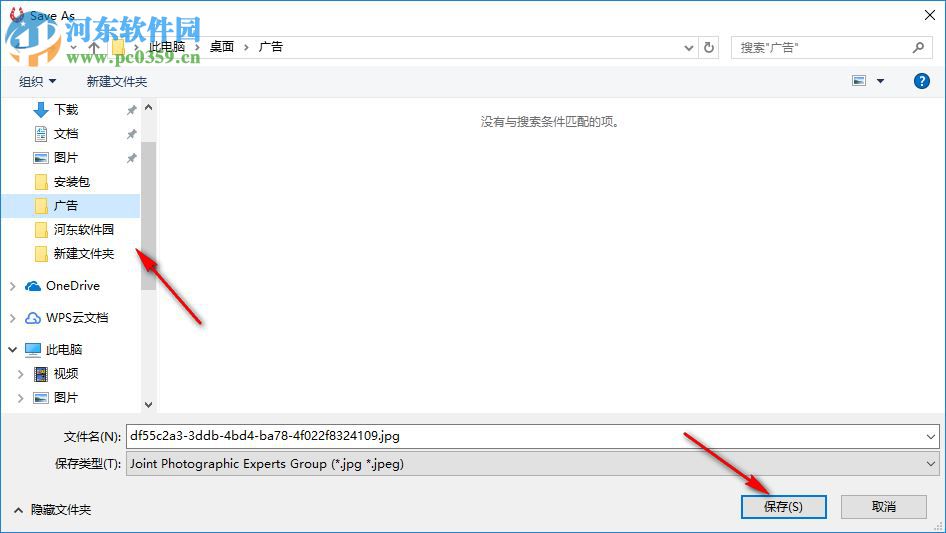Click the OneDrive cloud icon
The height and width of the screenshot is (533, 946).
[33, 286]
